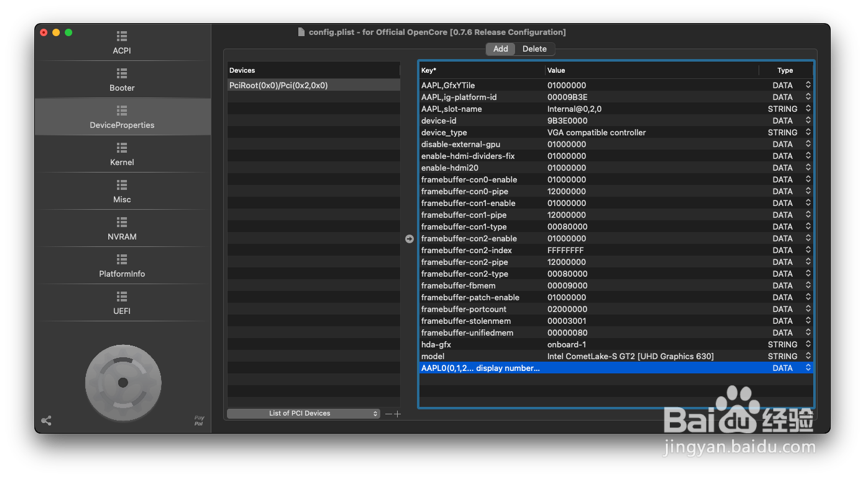Select the framebuffer-con2-pipe key
This screenshot has height=477, width=864.
click(465, 262)
